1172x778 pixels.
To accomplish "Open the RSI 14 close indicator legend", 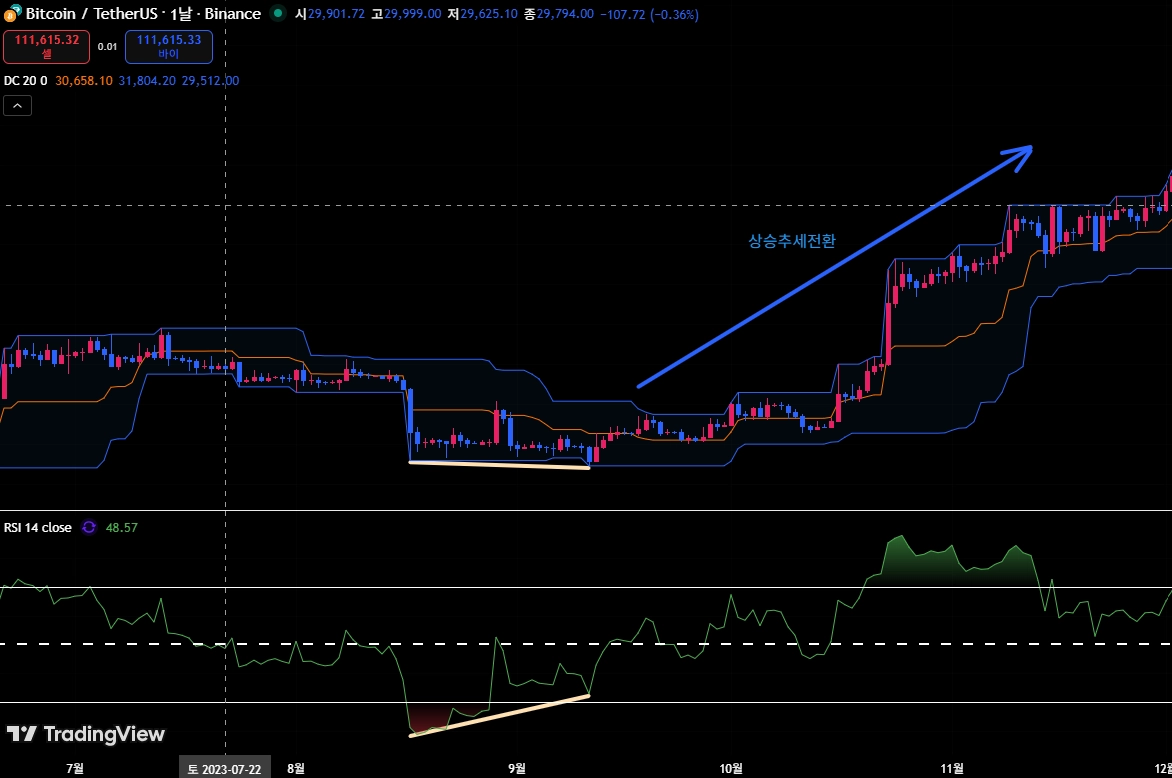I will click(37, 528).
